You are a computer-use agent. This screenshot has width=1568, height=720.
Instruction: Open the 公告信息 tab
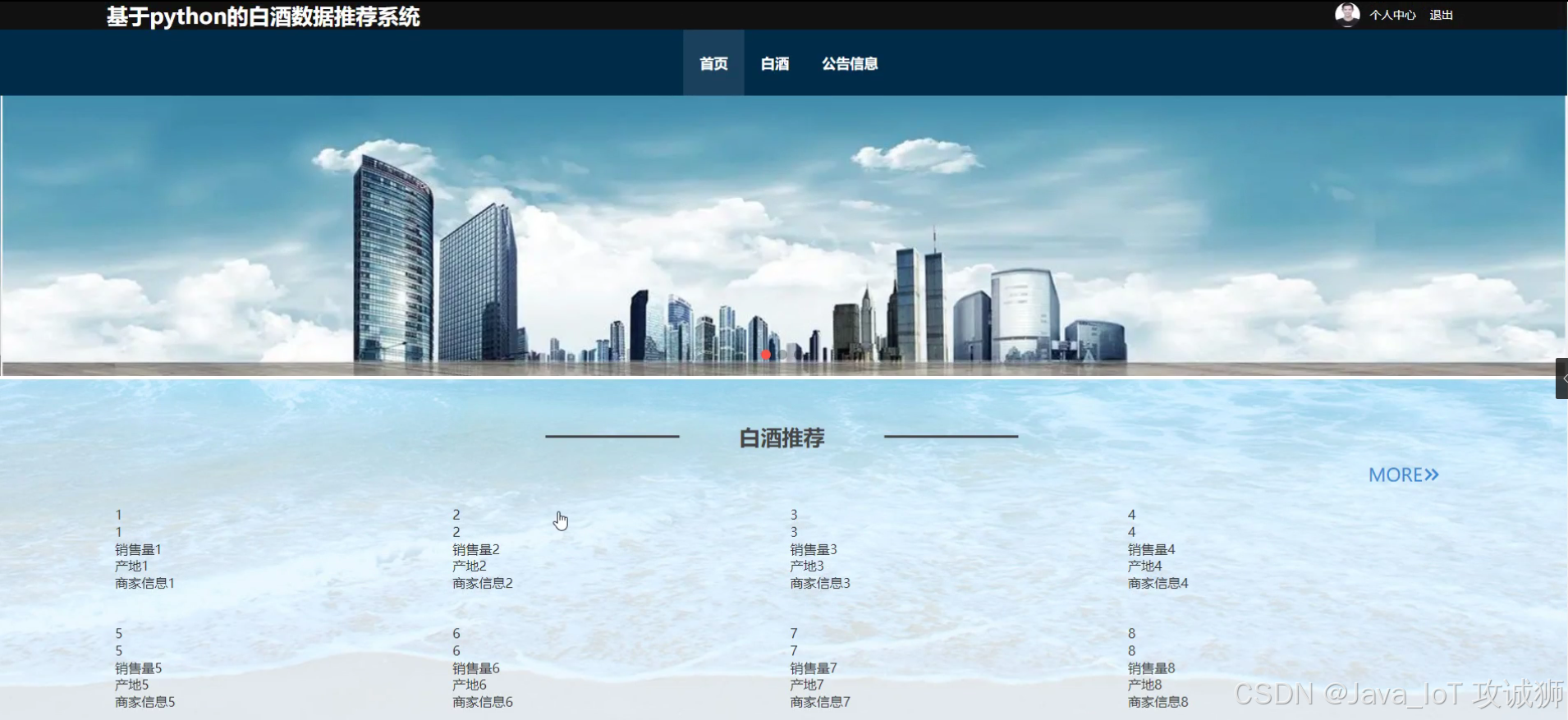click(850, 63)
